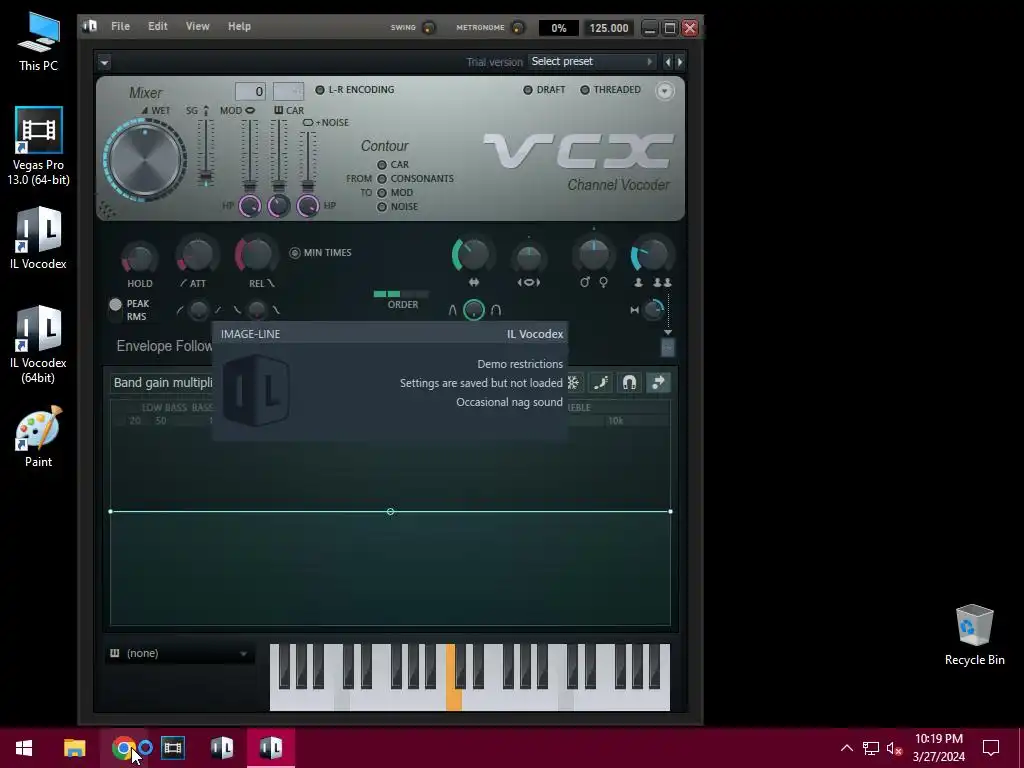Click the 0% swing value field
This screenshot has width=1024, height=768.
pyautogui.click(x=558, y=28)
